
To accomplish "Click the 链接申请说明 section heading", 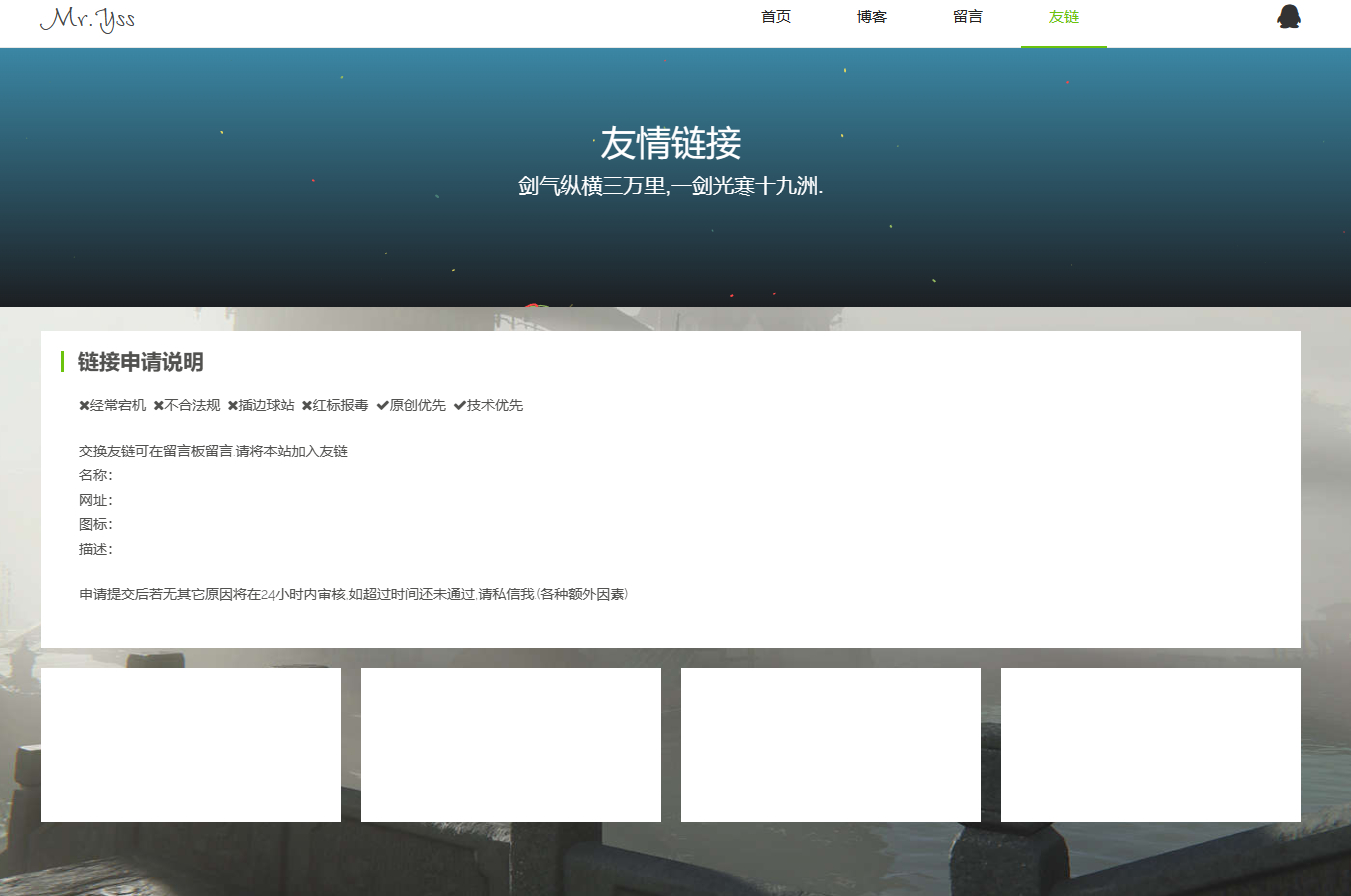I will (141, 362).
